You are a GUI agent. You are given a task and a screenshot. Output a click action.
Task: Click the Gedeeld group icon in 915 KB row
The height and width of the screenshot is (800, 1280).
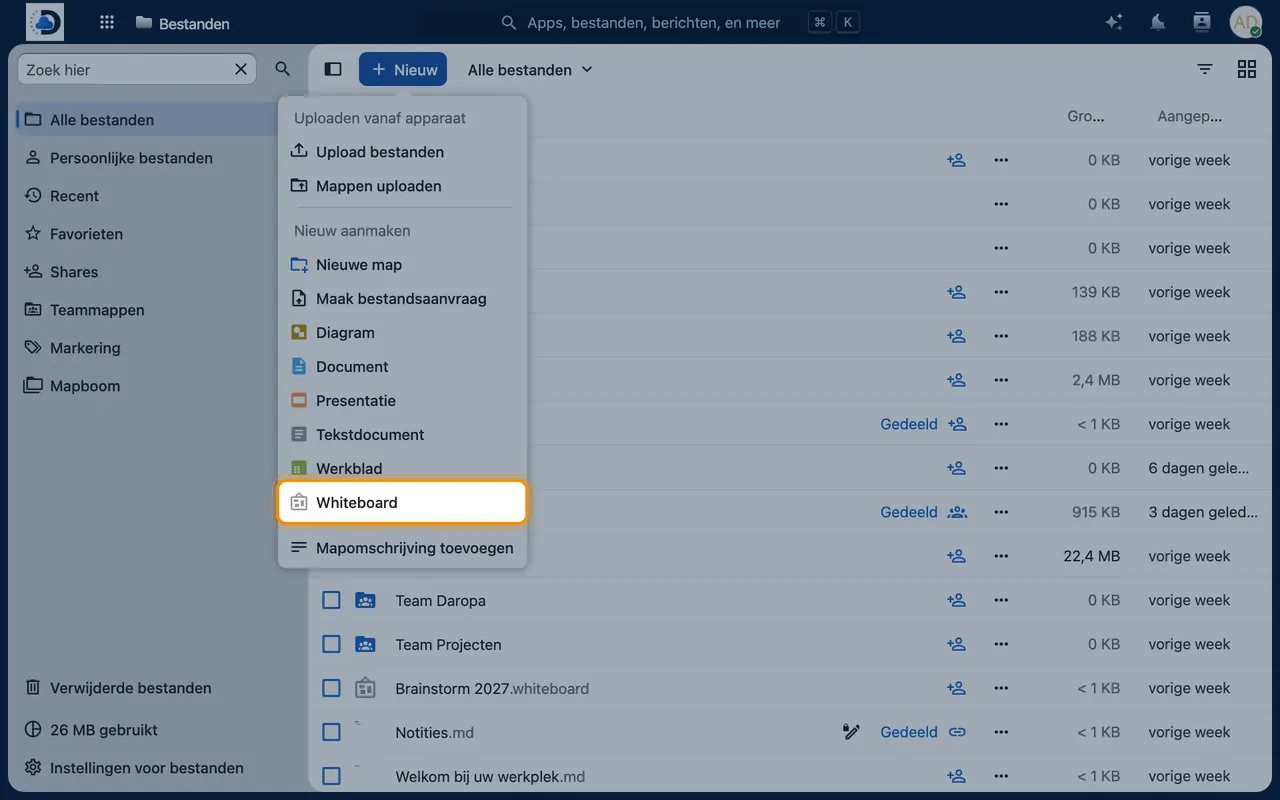pos(957,512)
